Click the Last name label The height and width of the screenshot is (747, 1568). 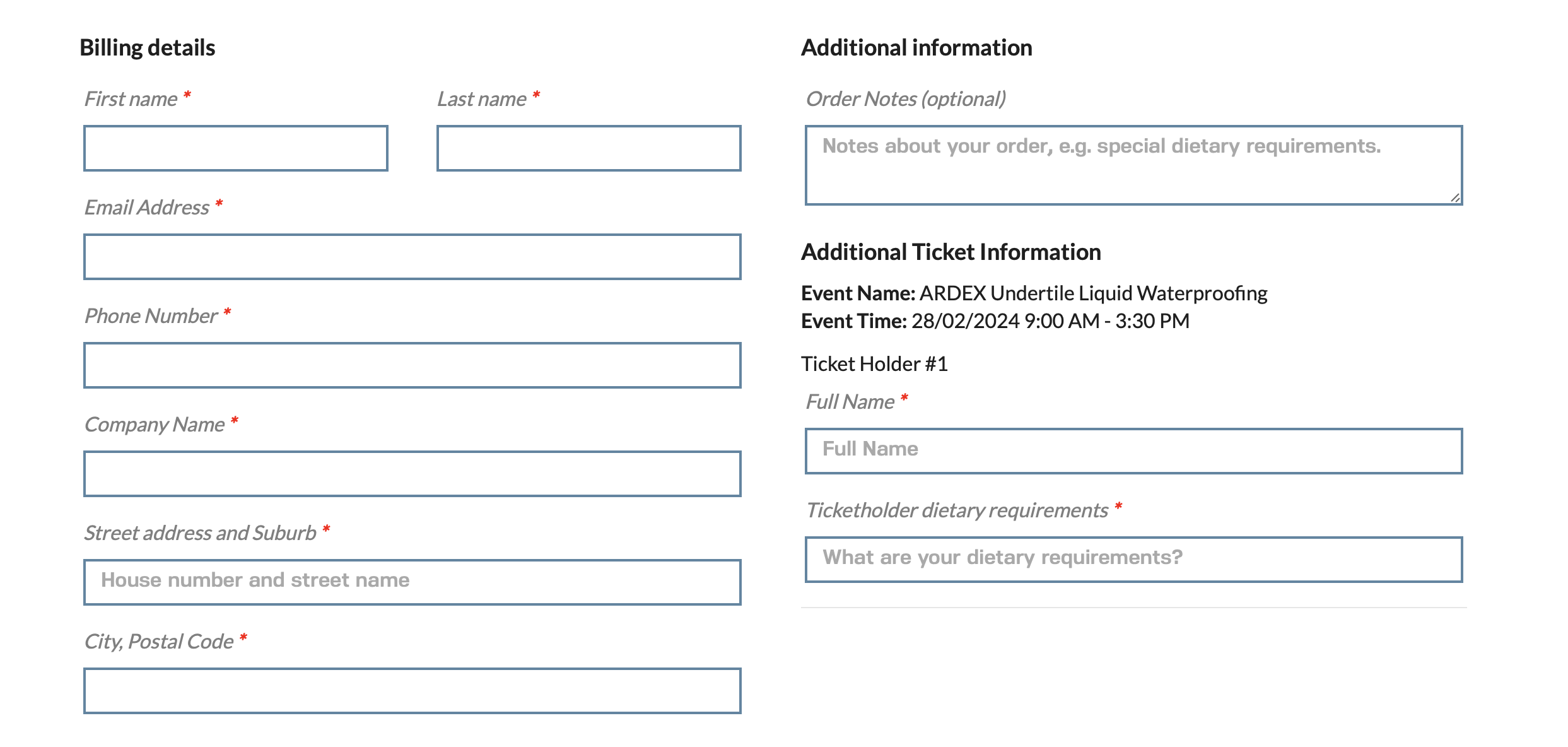tap(482, 99)
